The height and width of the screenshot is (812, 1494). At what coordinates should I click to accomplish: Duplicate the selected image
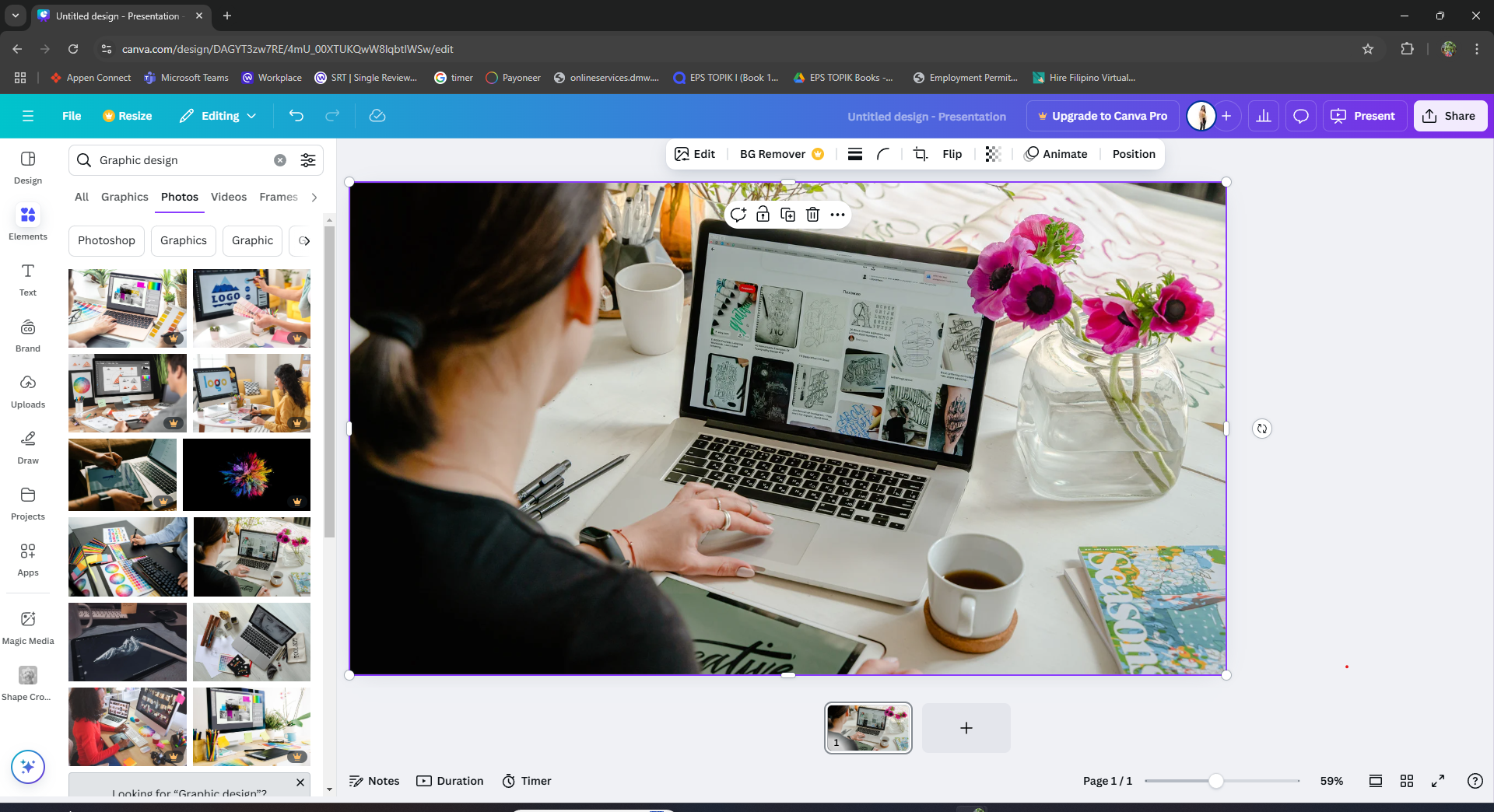[x=788, y=215]
